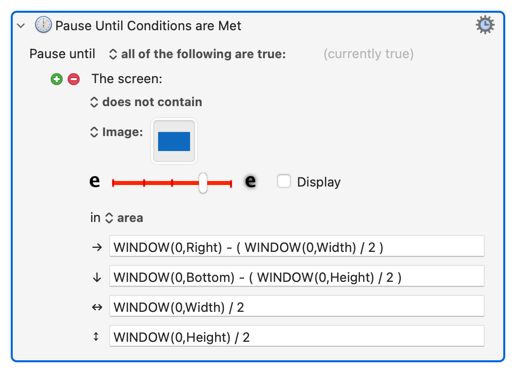Enable the Display checkbox

(284, 182)
